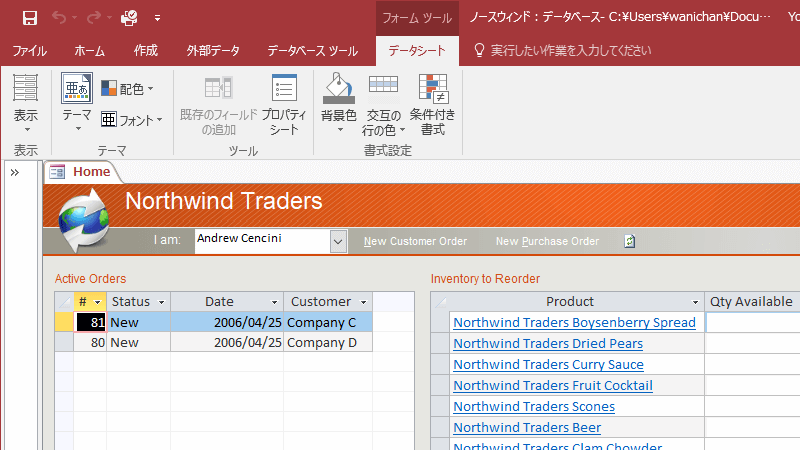Open Northwind Traders Fruit Cocktail link

click(x=553, y=385)
